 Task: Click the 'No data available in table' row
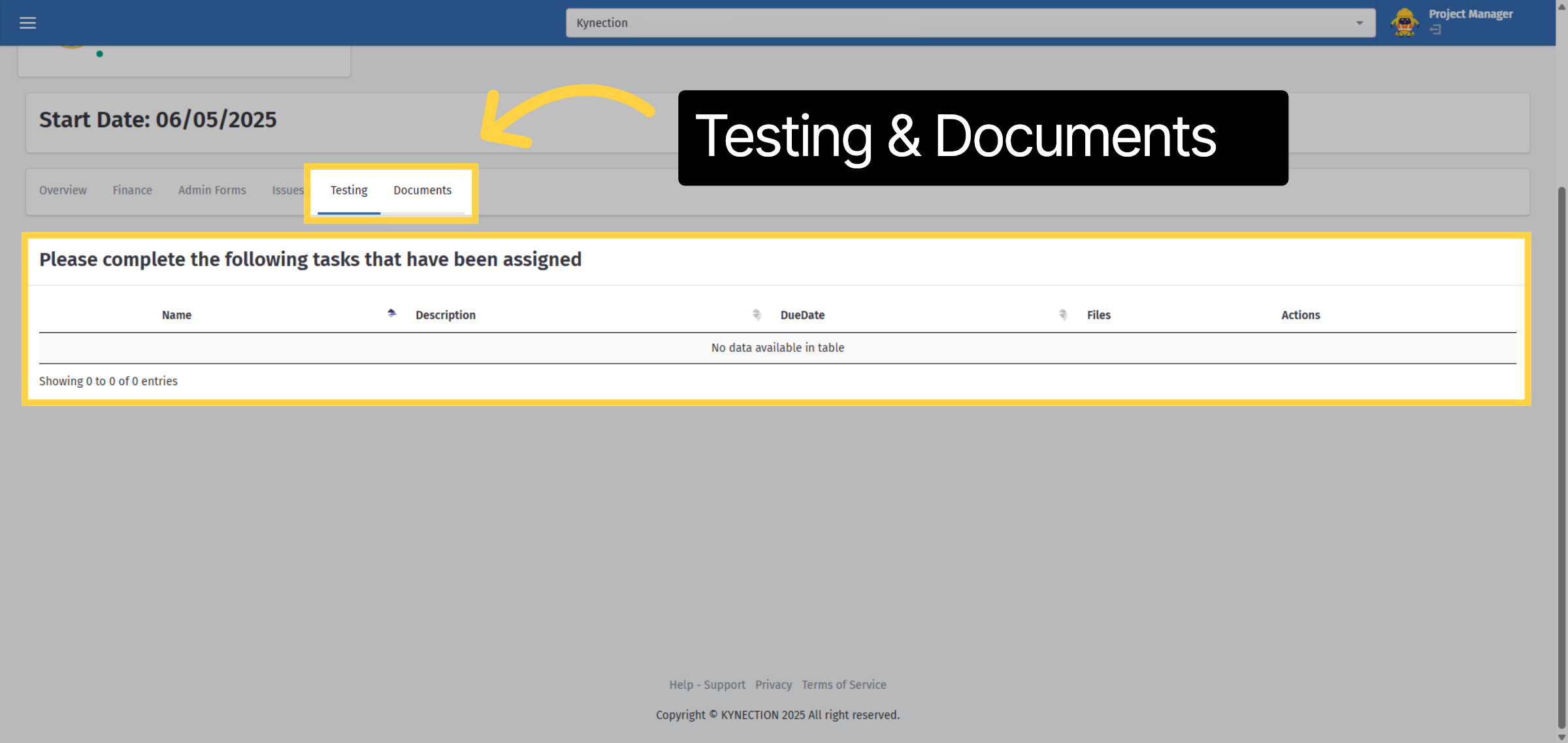(777, 348)
